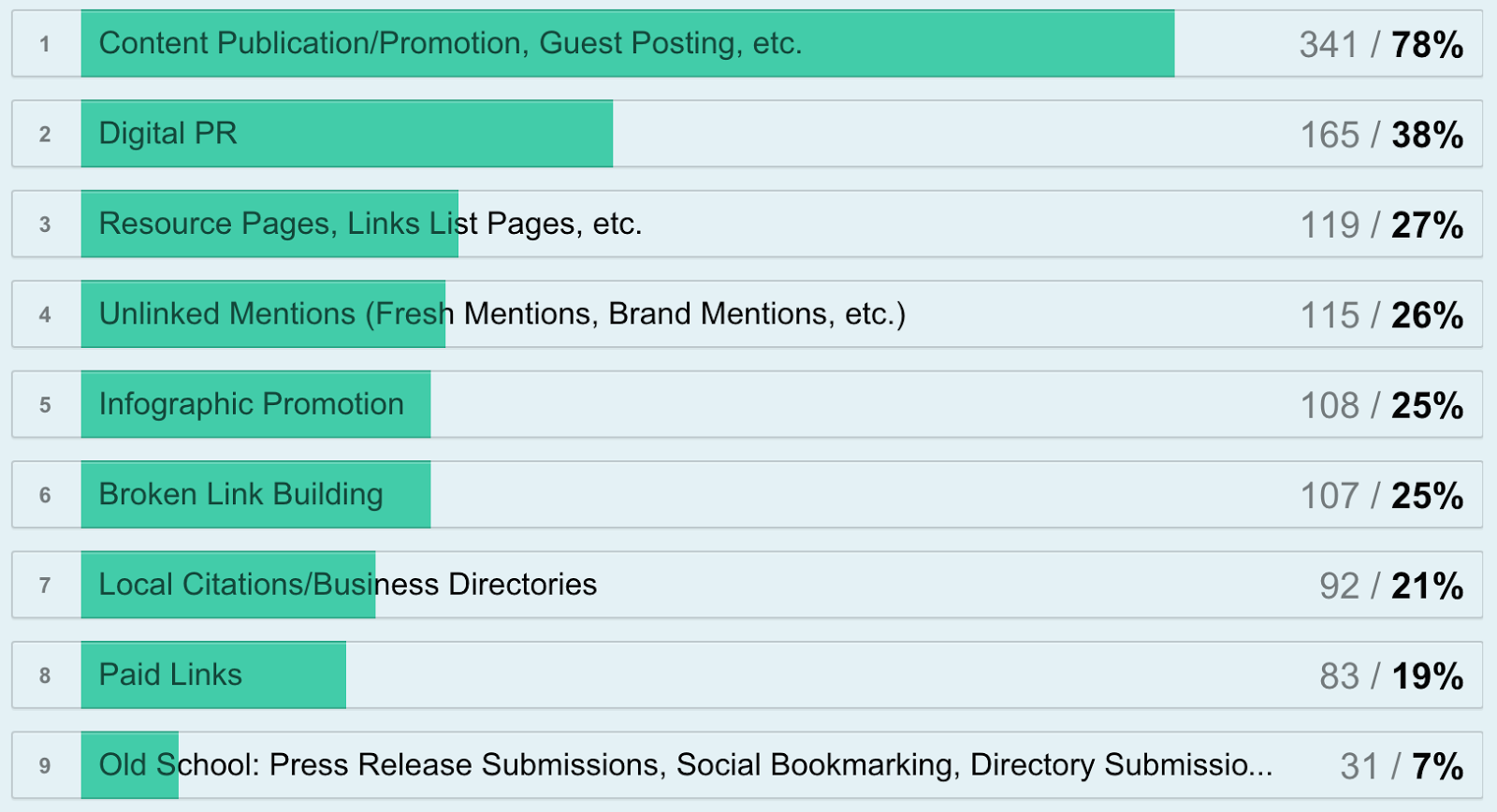Select the Infographic Promotion bar
The height and width of the screenshot is (812, 1497).
click(x=255, y=404)
